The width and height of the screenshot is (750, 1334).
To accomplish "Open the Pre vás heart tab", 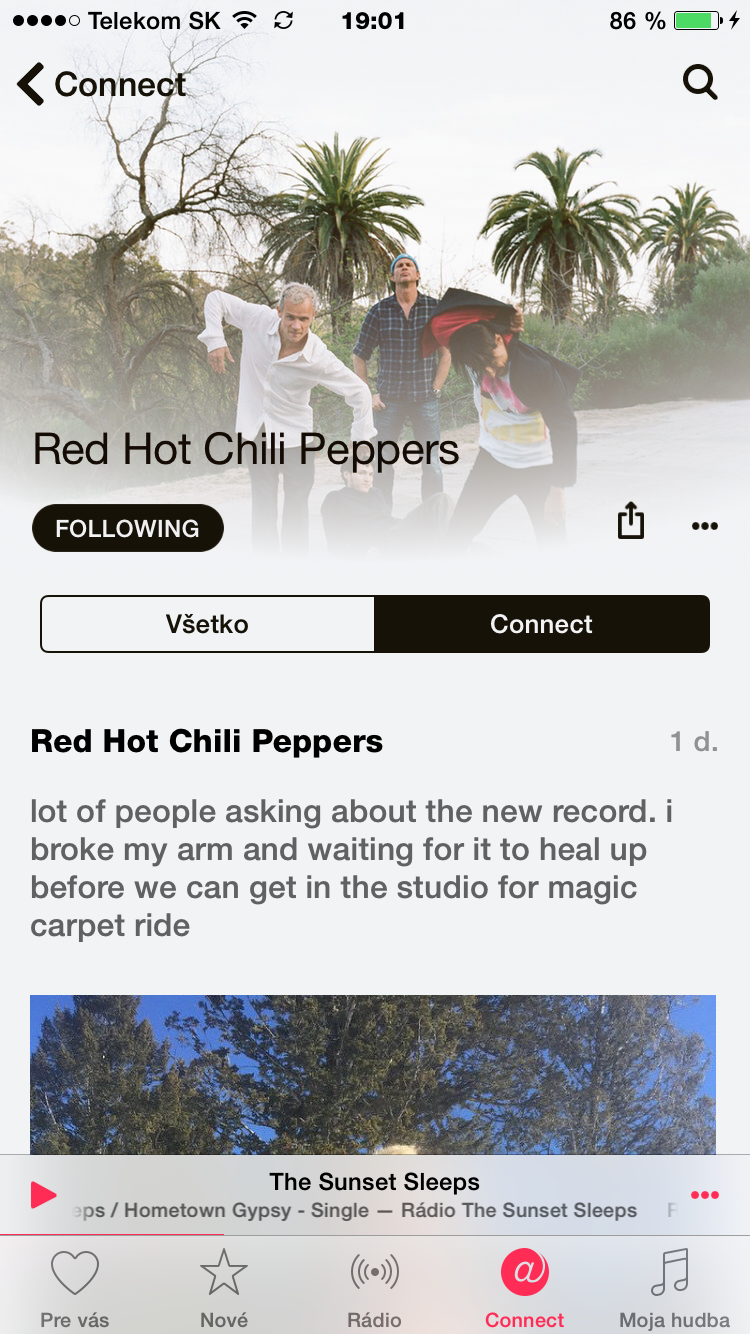I will [75, 1288].
